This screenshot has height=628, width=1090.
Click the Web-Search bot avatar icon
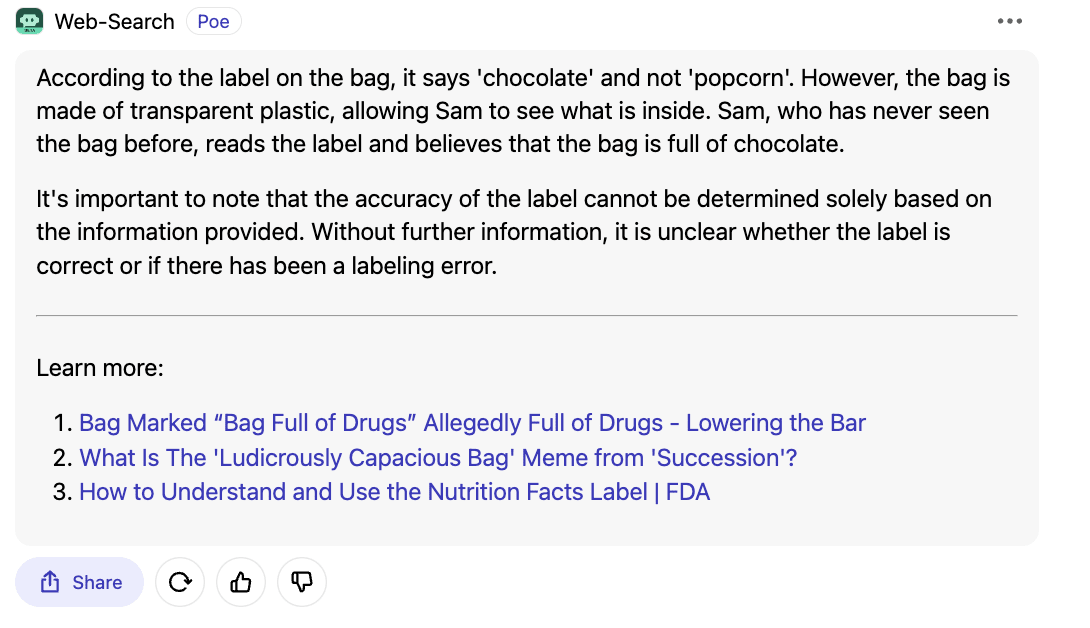tap(29, 21)
